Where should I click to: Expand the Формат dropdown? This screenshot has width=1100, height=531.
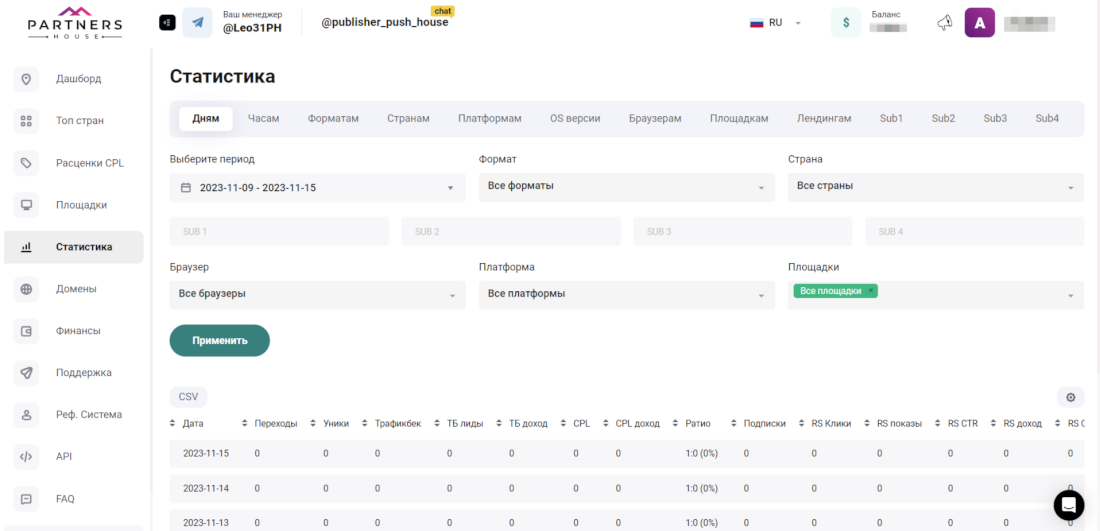coord(626,187)
